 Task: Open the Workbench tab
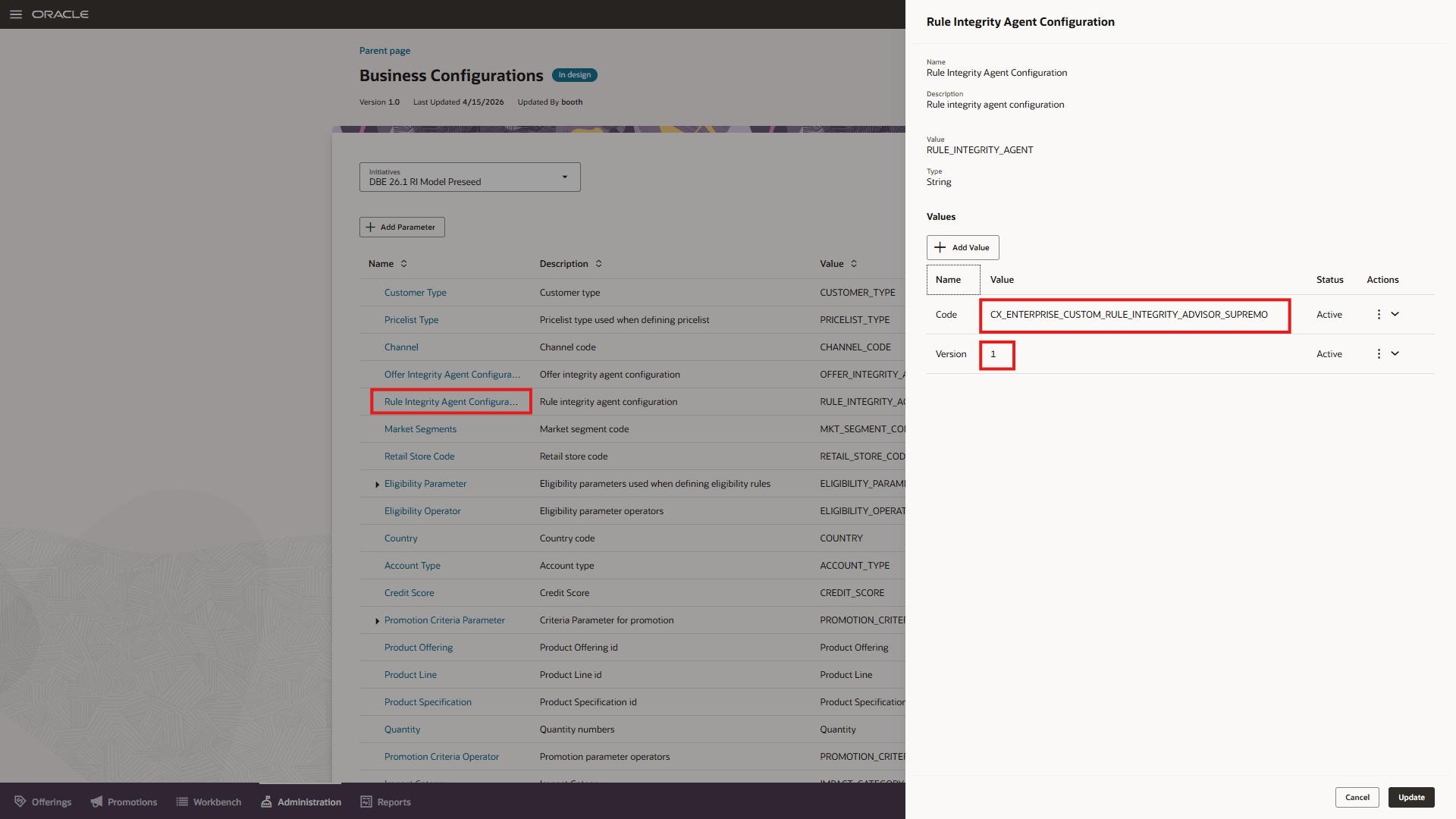click(209, 802)
